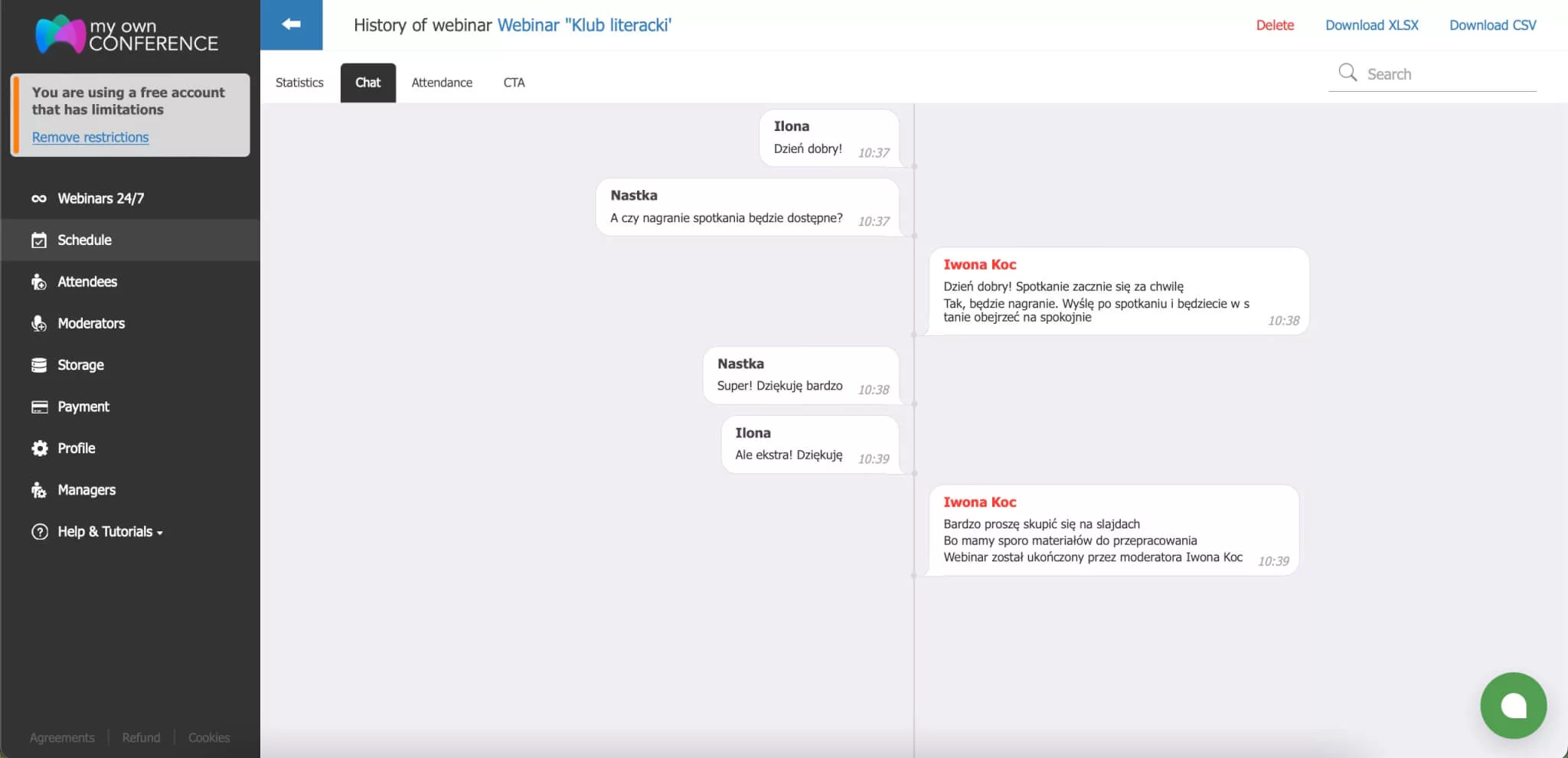This screenshot has width=1568, height=758.
Task: Open the Payment card icon
Action: coord(40,407)
